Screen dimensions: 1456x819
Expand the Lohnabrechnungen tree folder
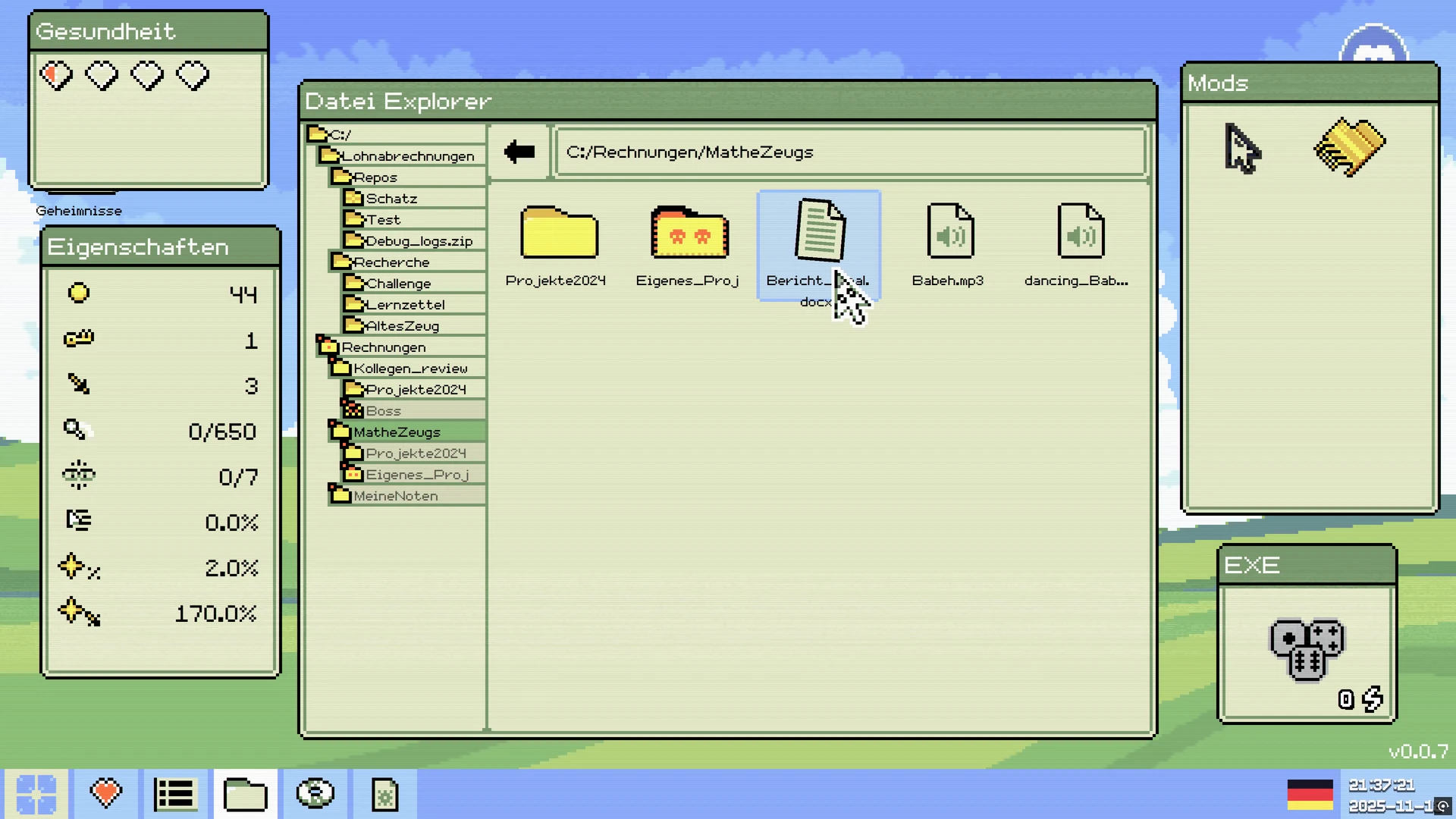(x=406, y=156)
